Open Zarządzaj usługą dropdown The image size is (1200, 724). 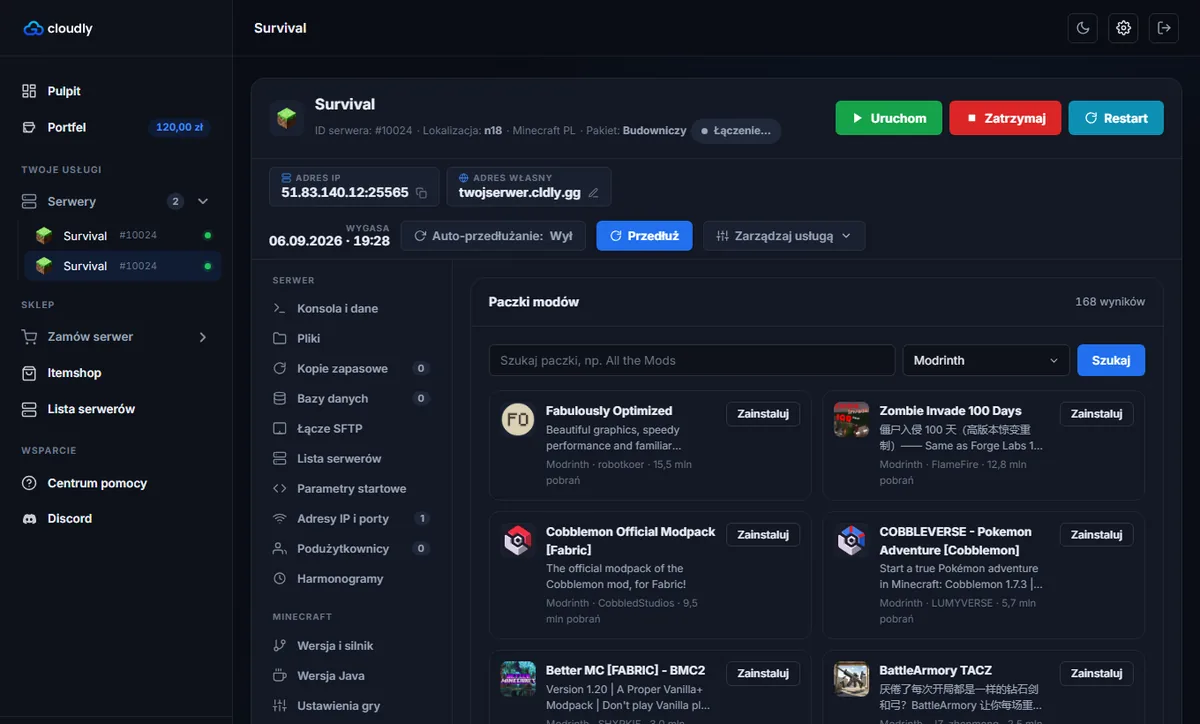[x=784, y=236]
